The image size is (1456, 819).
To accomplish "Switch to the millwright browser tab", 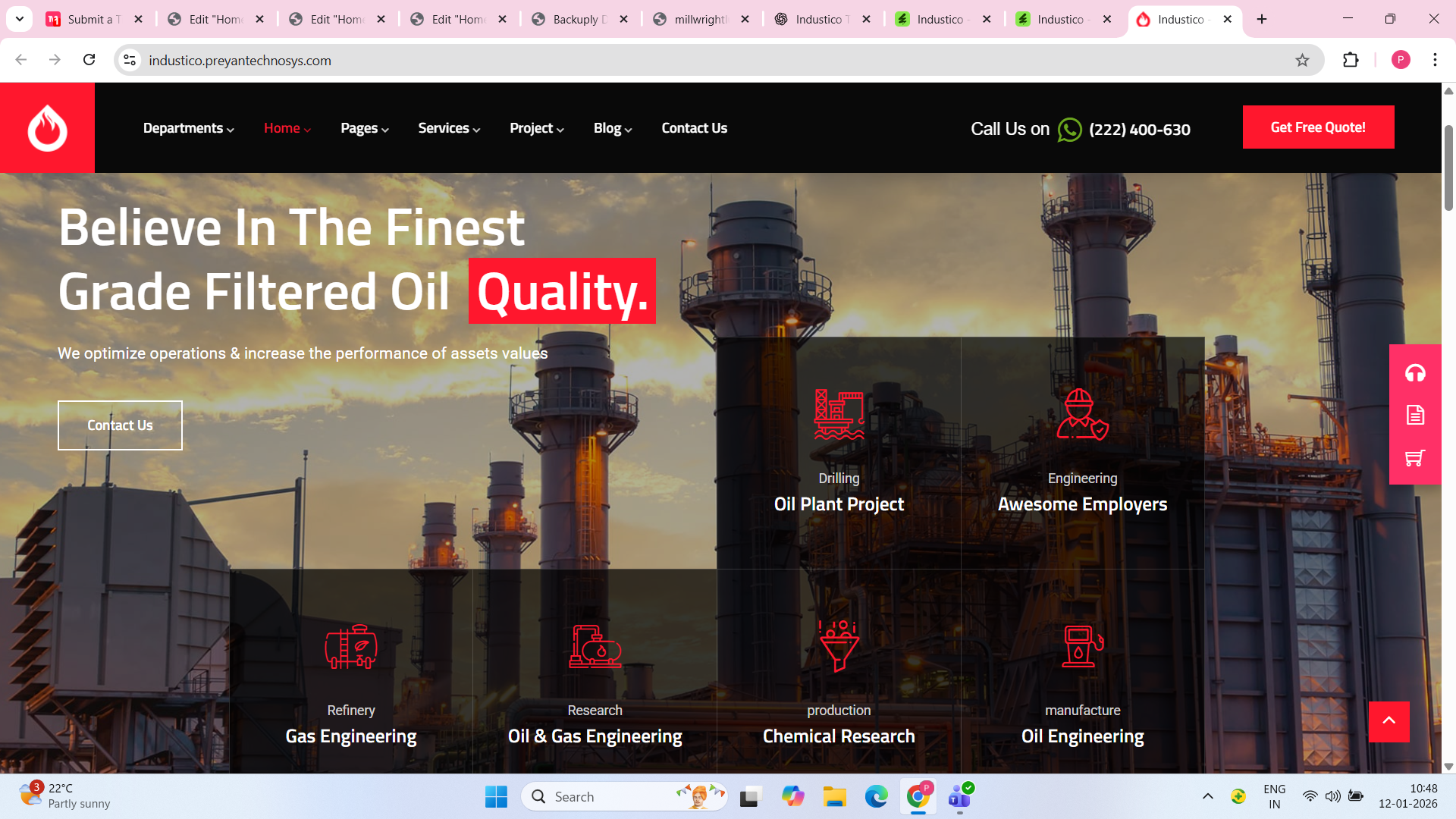I will pos(700,19).
